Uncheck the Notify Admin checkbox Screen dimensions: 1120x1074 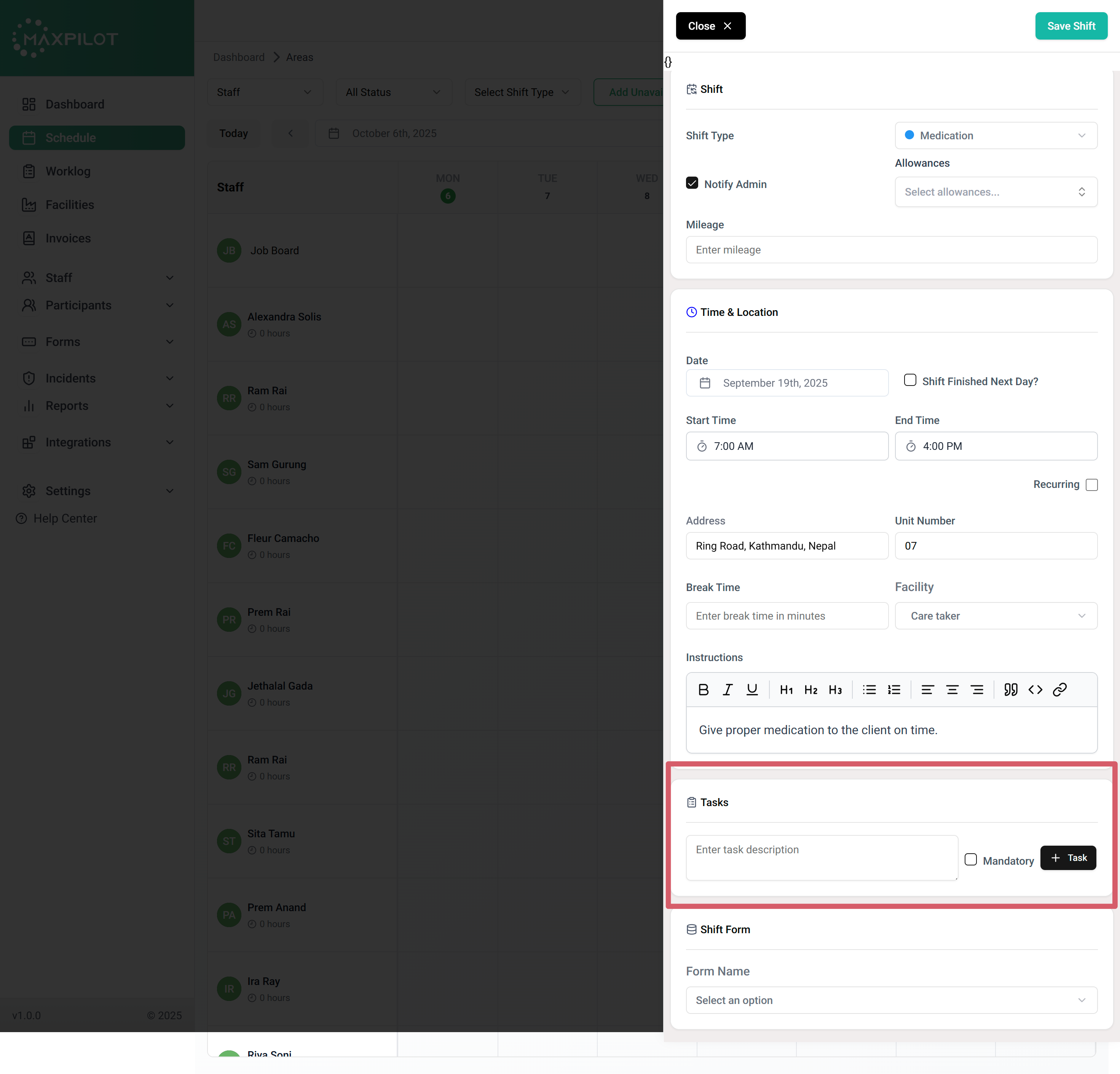[692, 183]
